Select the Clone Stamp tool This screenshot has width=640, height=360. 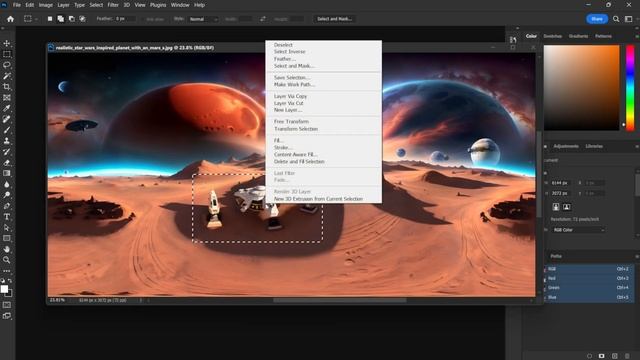pos(7,141)
